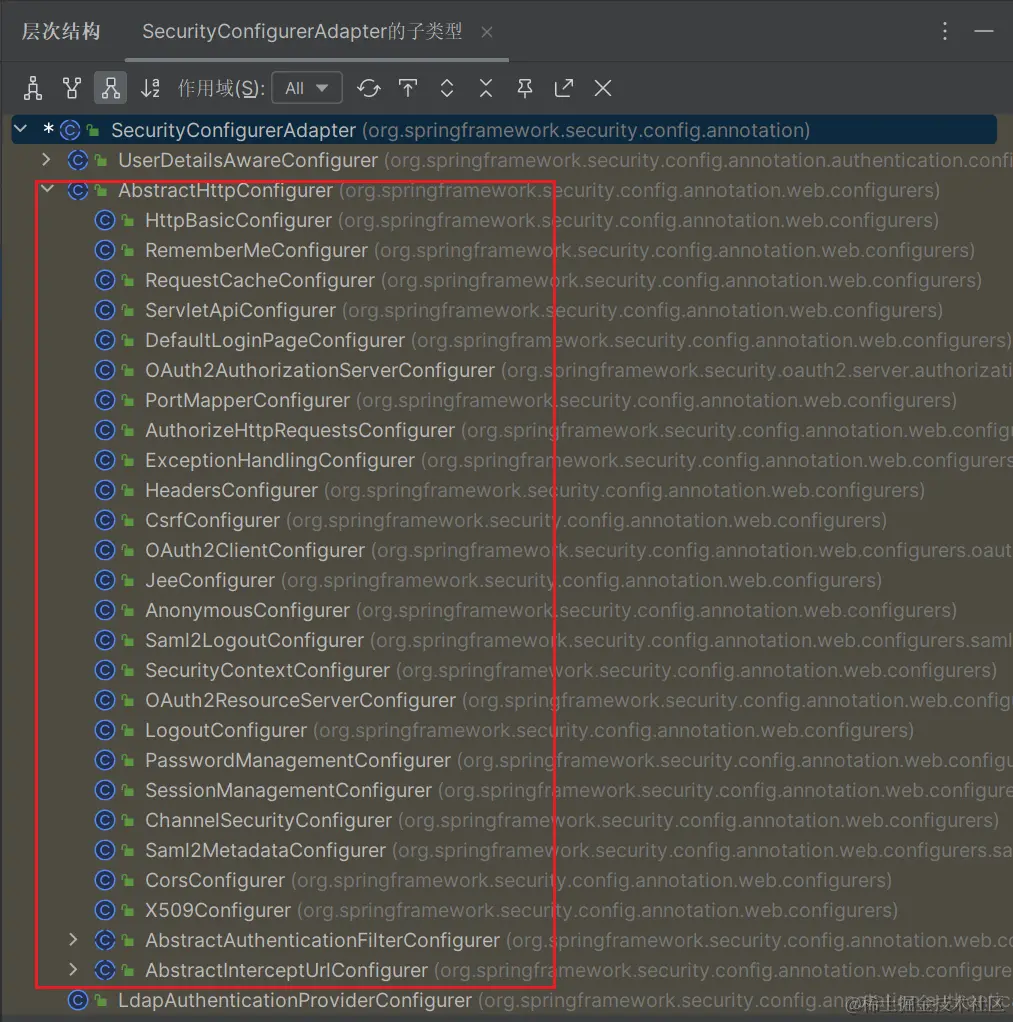This screenshot has height=1022, width=1013.
Task: Export hierarchy to text file
Action: tap(564, 88)
